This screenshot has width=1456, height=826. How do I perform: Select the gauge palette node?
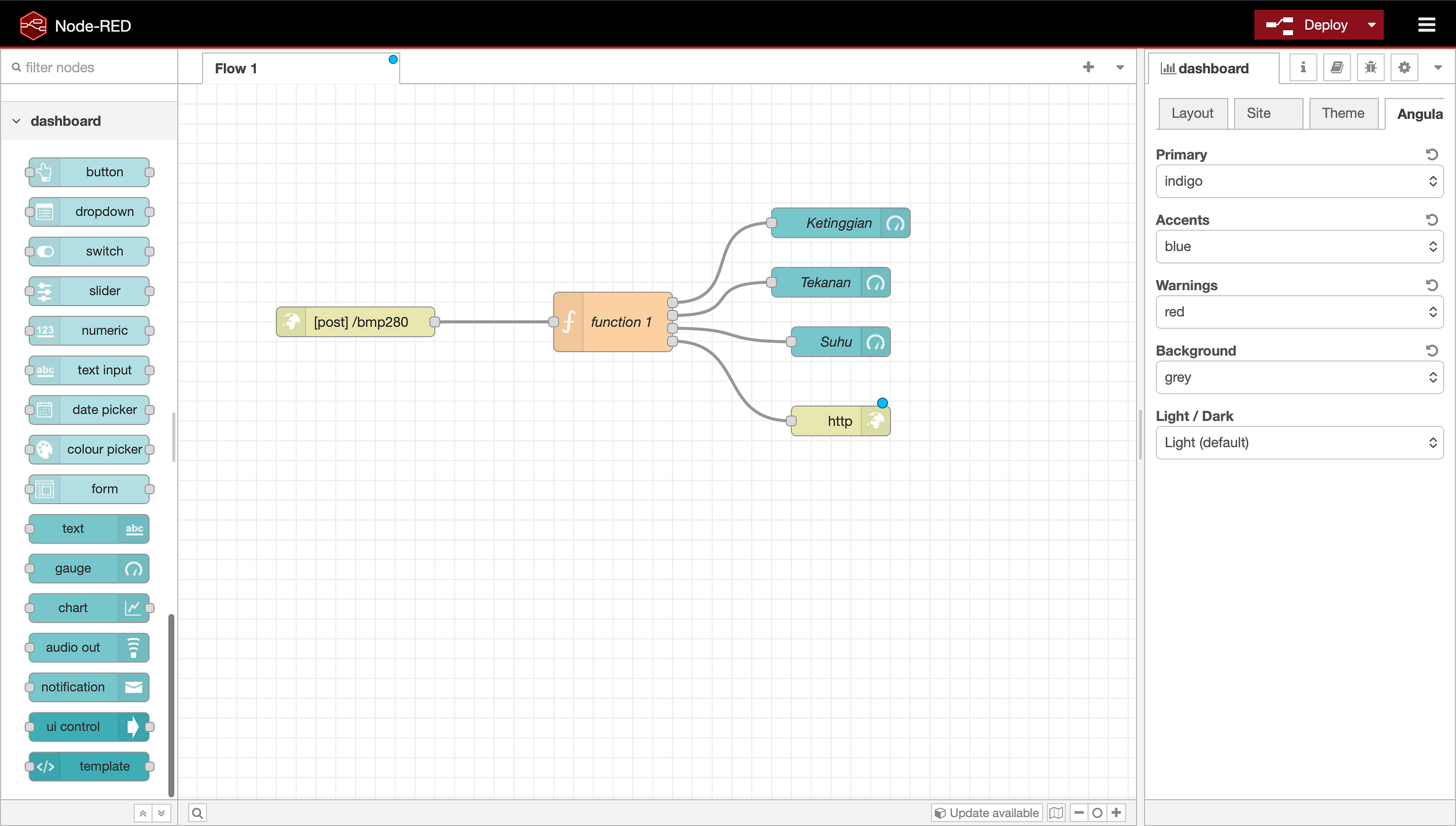89,568
